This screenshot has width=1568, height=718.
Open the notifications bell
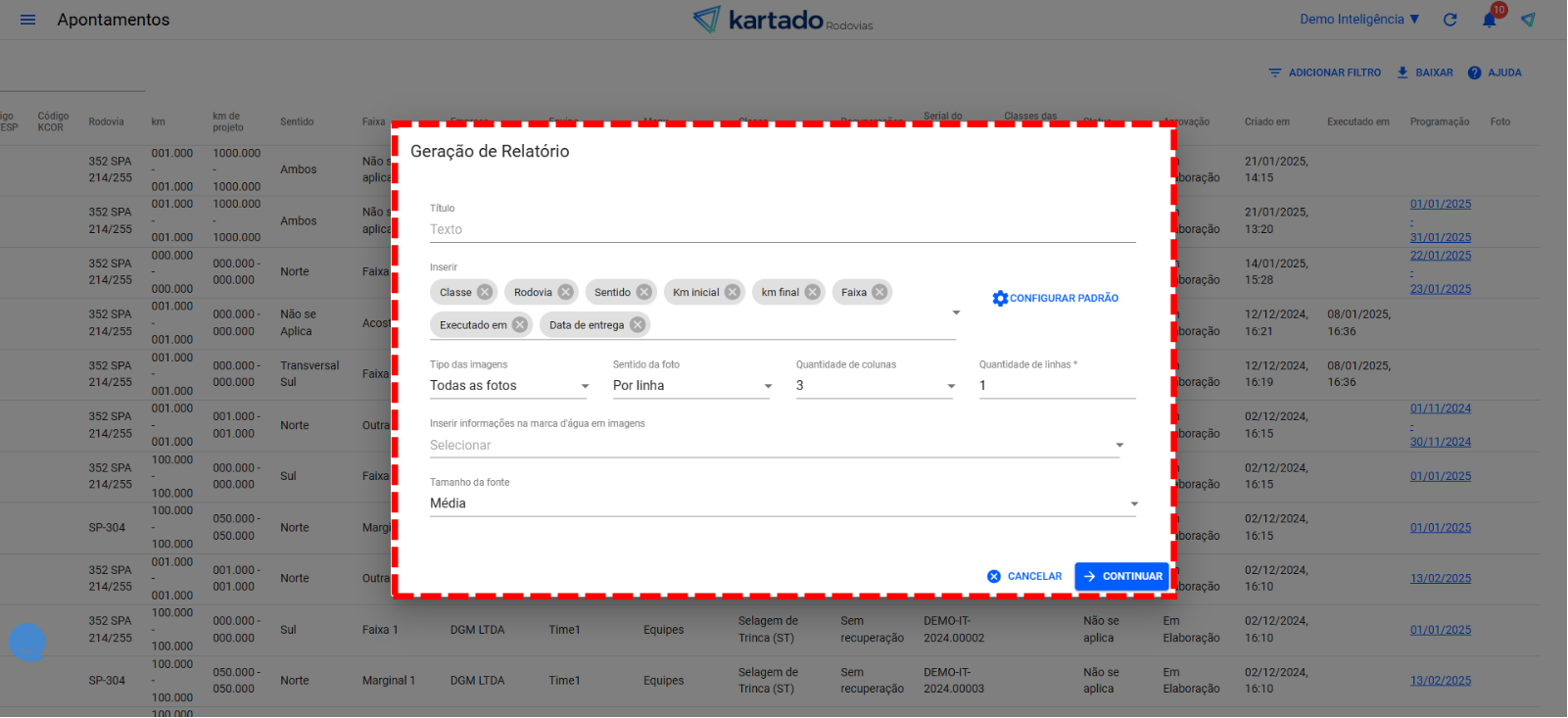click(1489, 20)
